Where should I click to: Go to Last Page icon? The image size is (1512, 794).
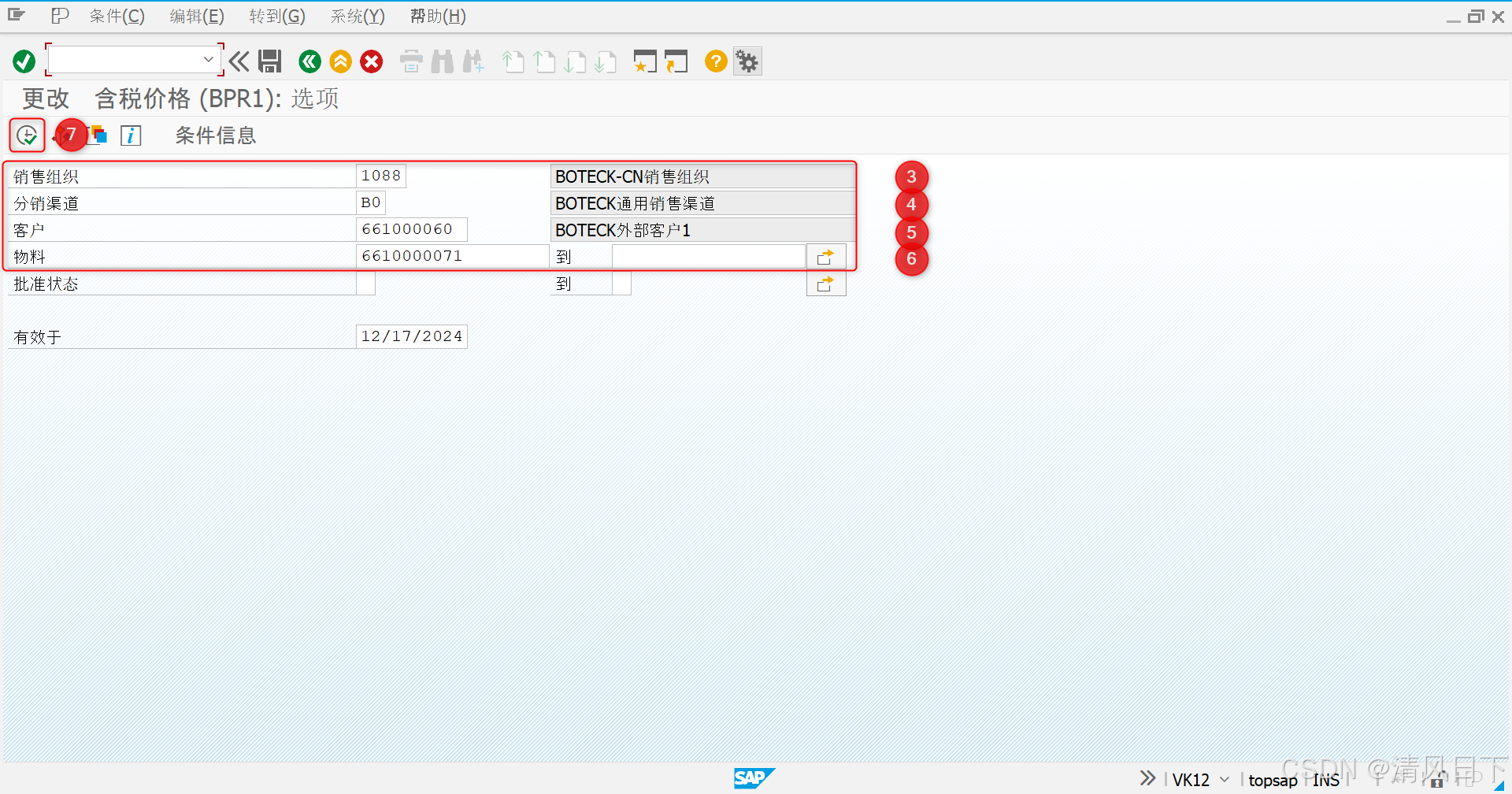(606, 61)
